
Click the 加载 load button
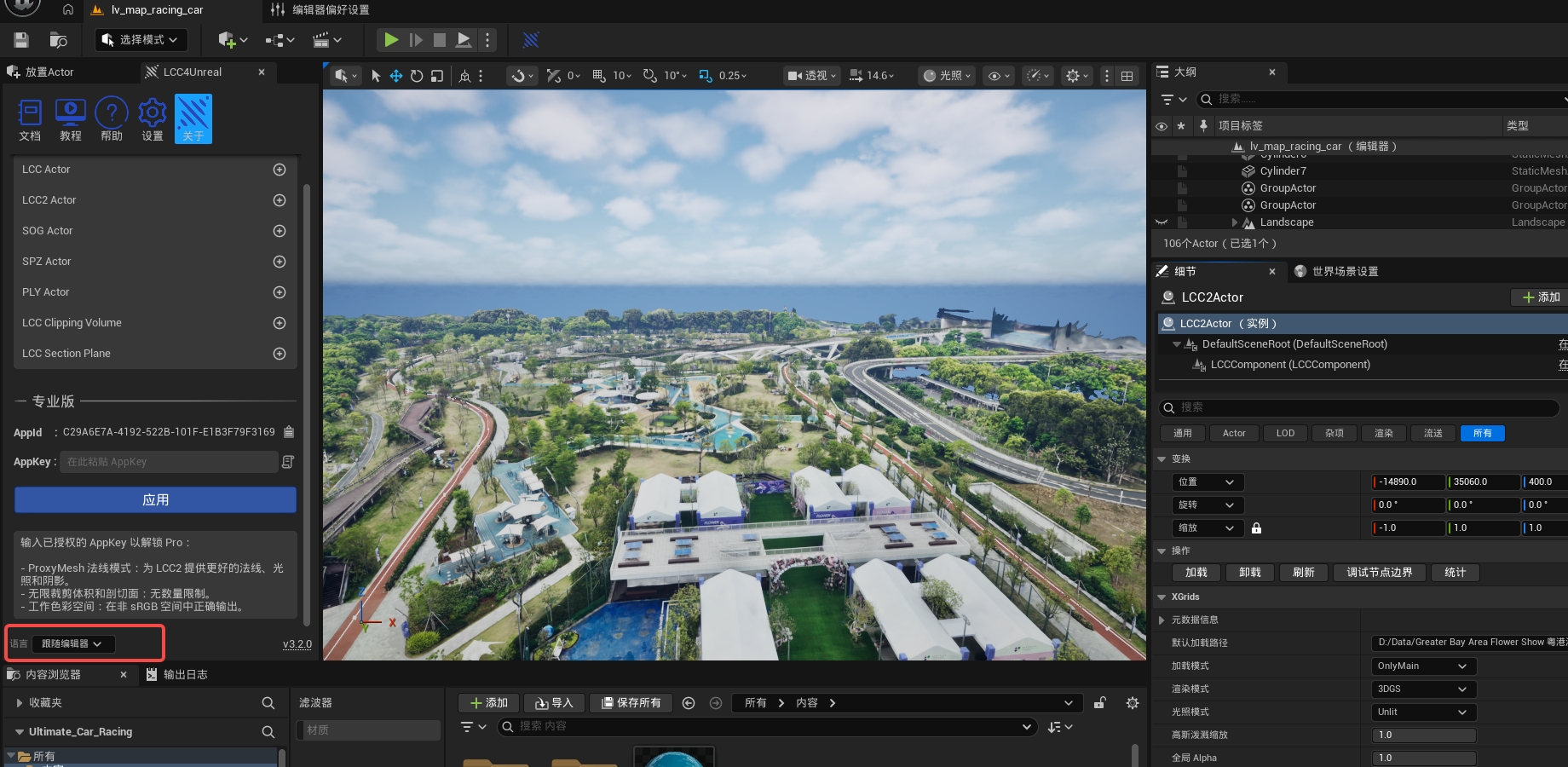pos(1196,573)
